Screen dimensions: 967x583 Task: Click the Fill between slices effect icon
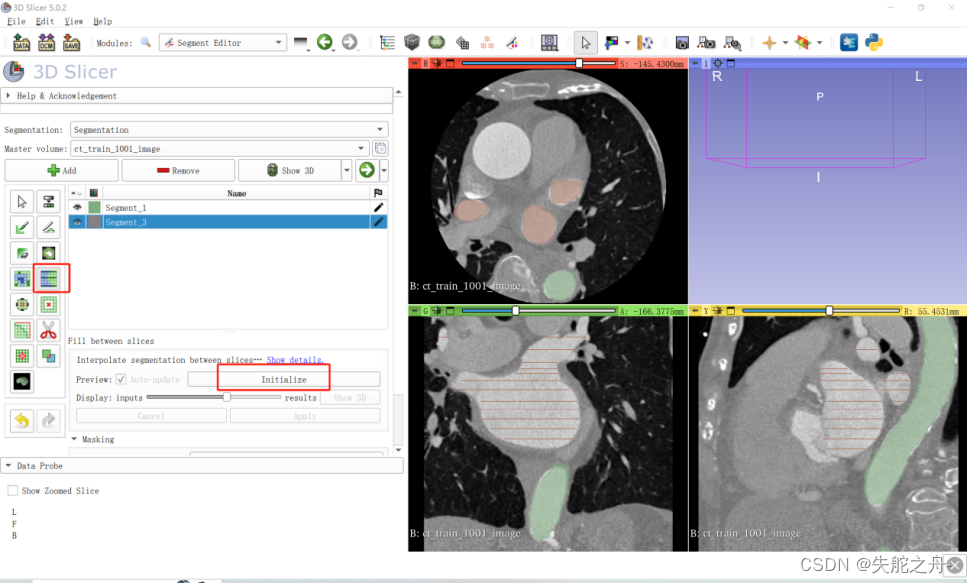coord(47,278)
